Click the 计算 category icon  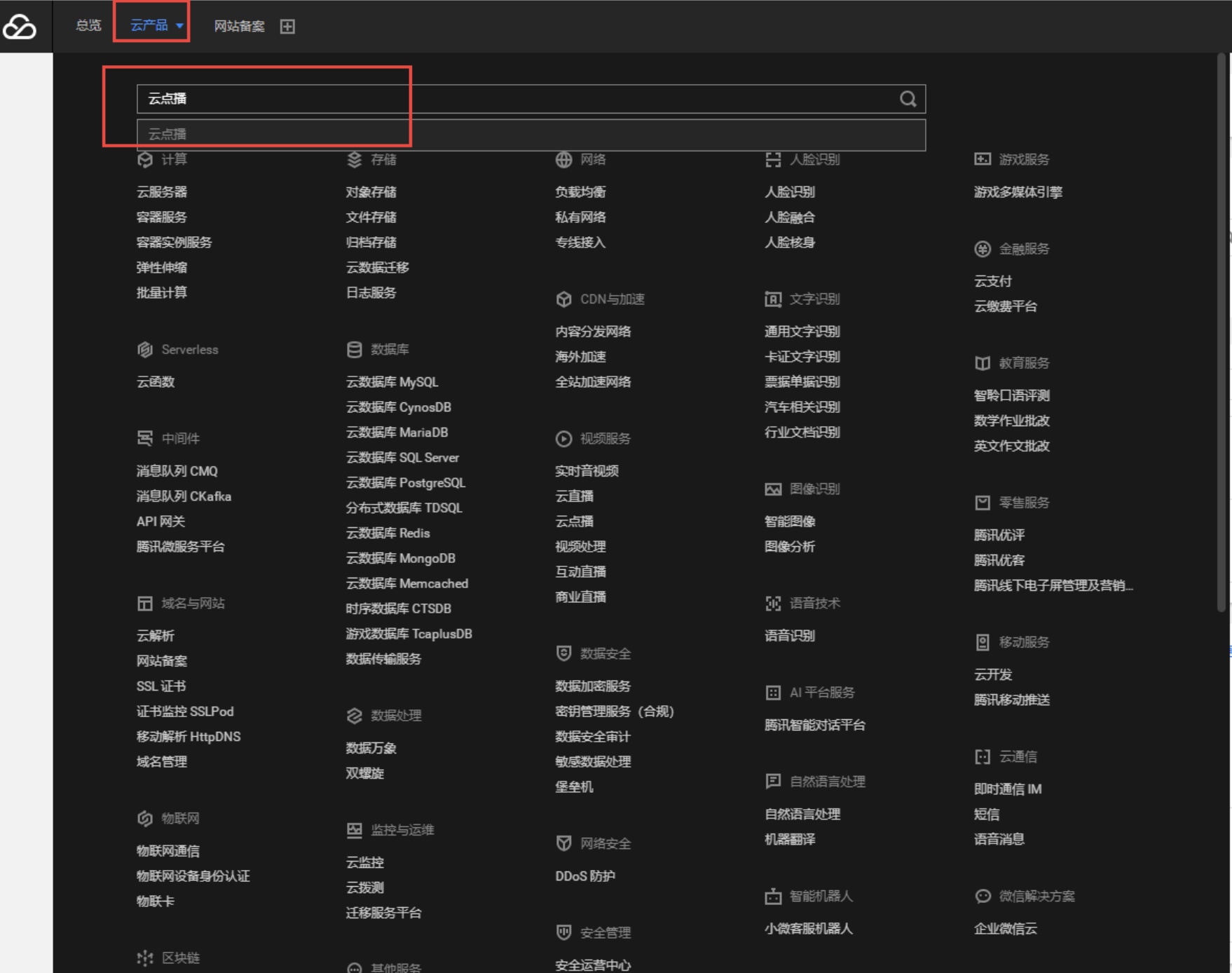[145, 160]
